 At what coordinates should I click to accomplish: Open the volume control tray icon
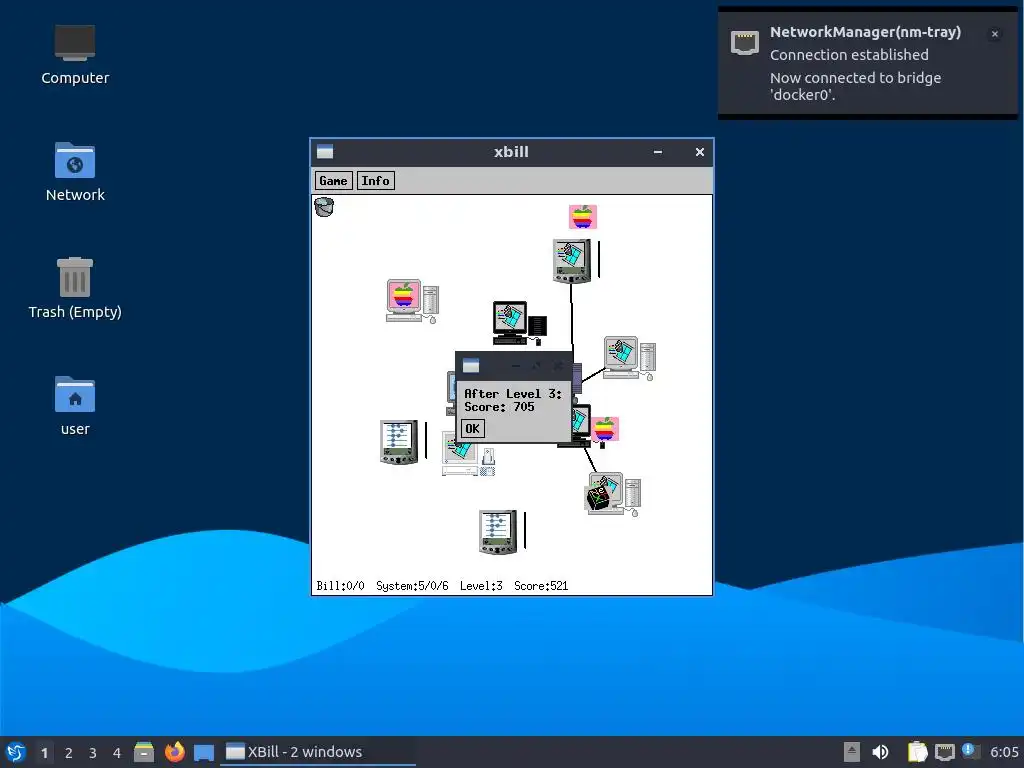click(x=880, y=752)
